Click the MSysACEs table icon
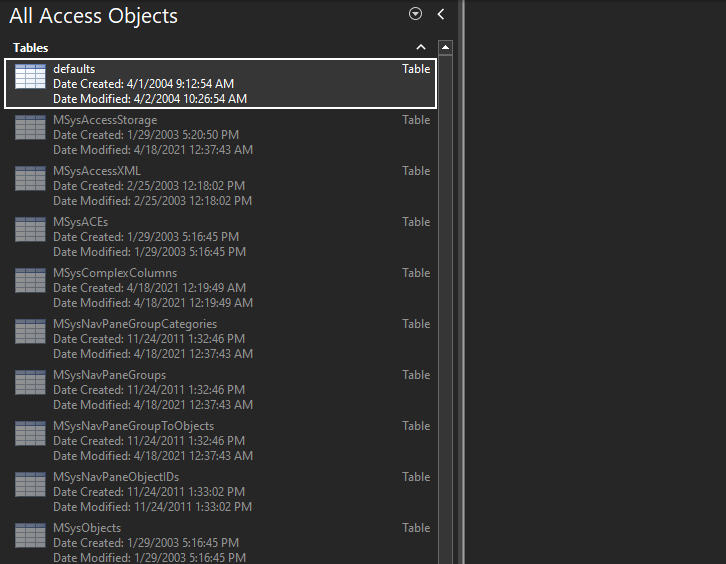The image size is (726, 564). (x=30, y=229)
